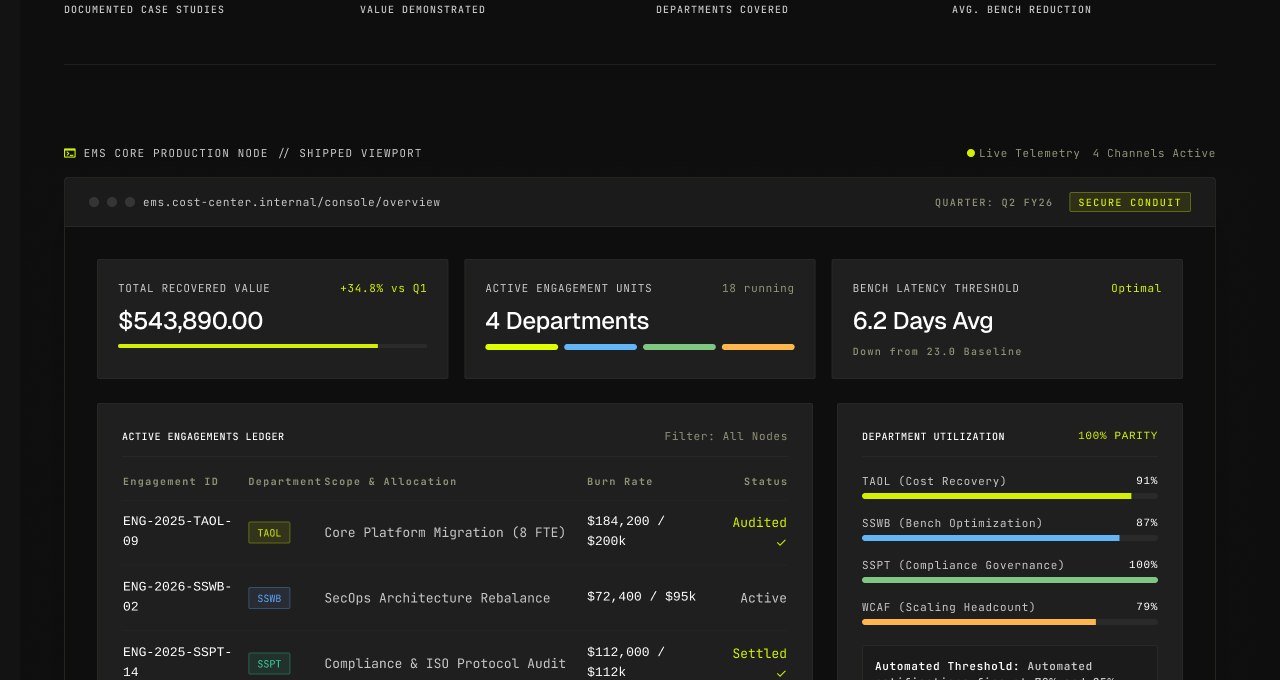The height and width of the screenshot is (680, 1280).
Task: Click the DOCUMENTED CASE STUDIES label
Action: click(144, 10)
